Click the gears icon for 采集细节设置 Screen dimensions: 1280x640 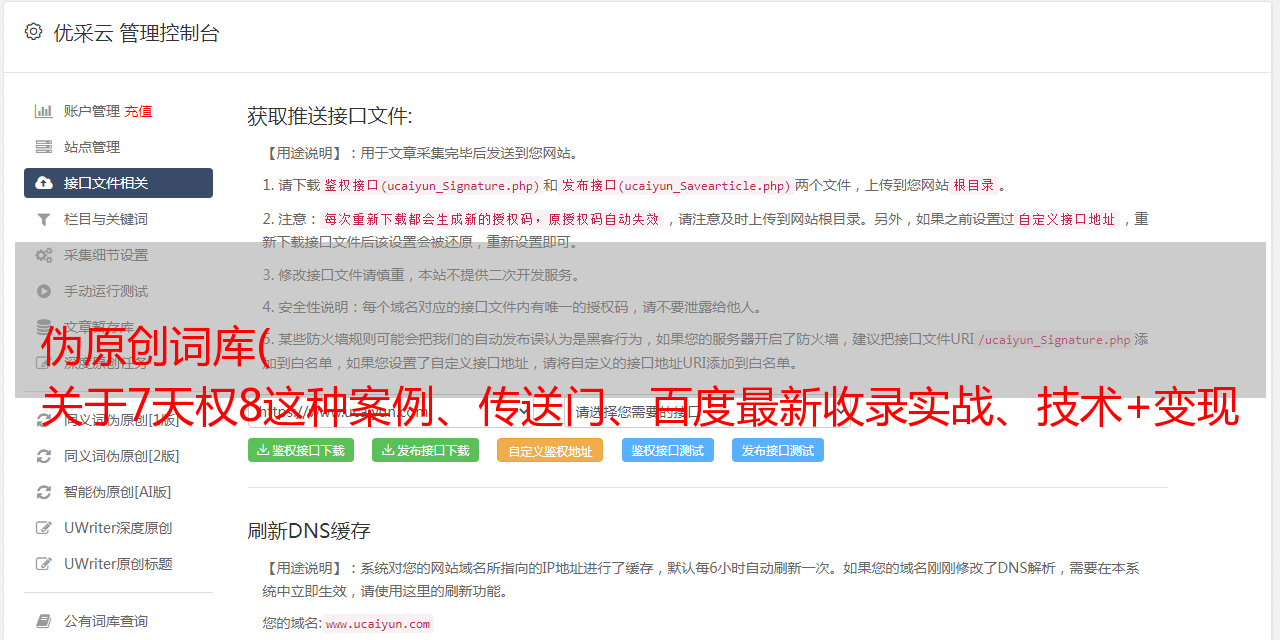point(44,255)
